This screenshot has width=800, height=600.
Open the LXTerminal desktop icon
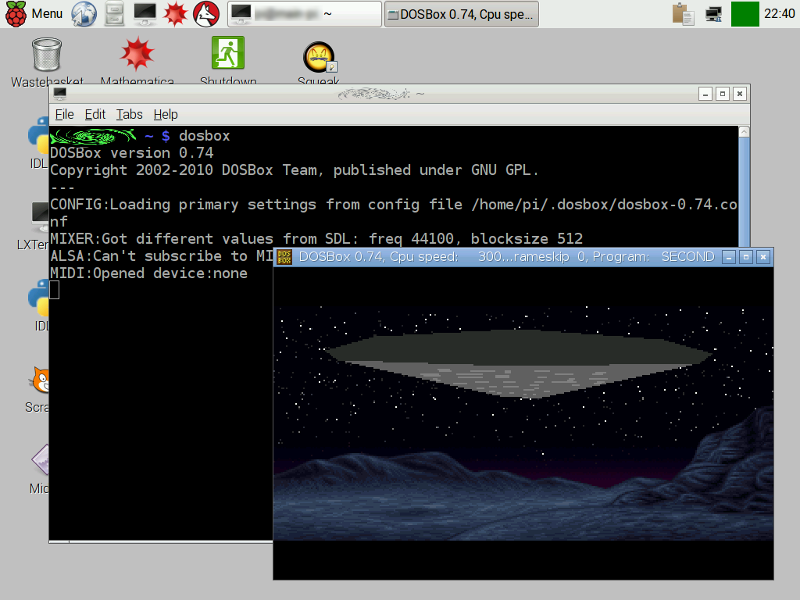[34, 226]
